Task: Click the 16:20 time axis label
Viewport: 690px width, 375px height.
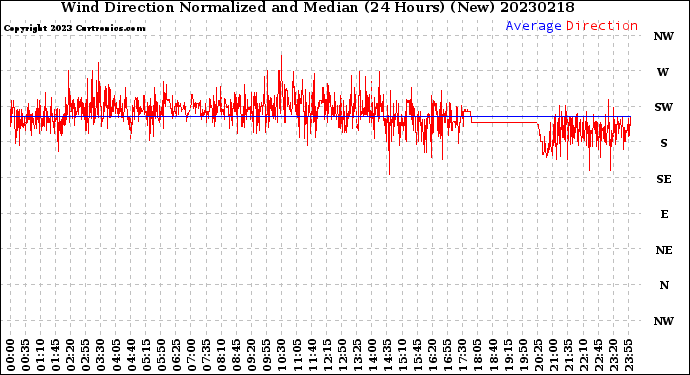Action: pos(432,355)
